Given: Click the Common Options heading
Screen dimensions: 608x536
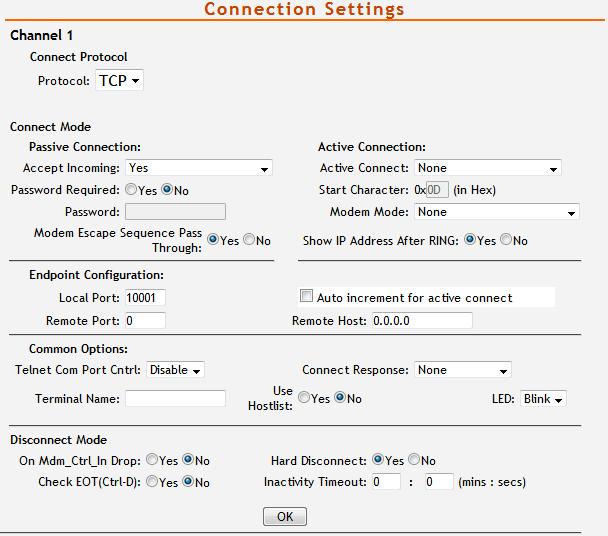Looking at the screenshot, I should pyautogui.click(x=78, y=349).
